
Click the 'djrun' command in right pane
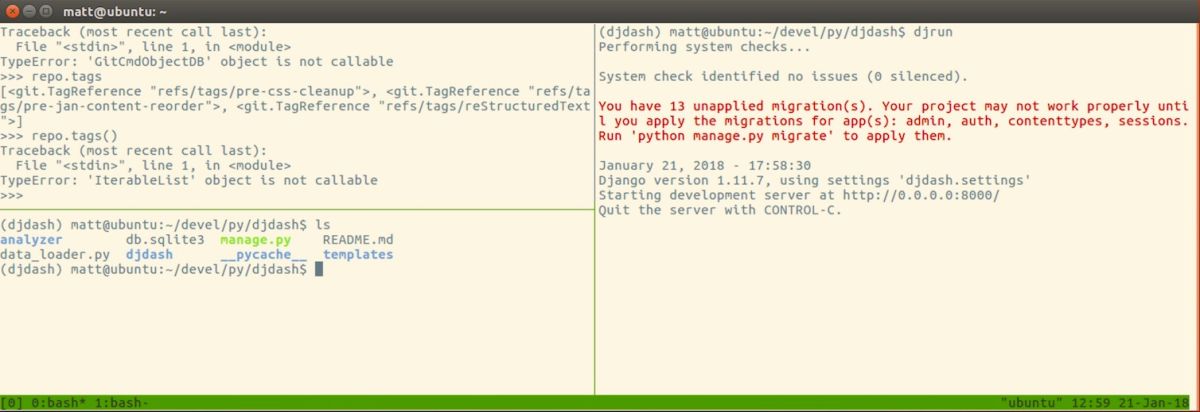[x=933, y=33]
